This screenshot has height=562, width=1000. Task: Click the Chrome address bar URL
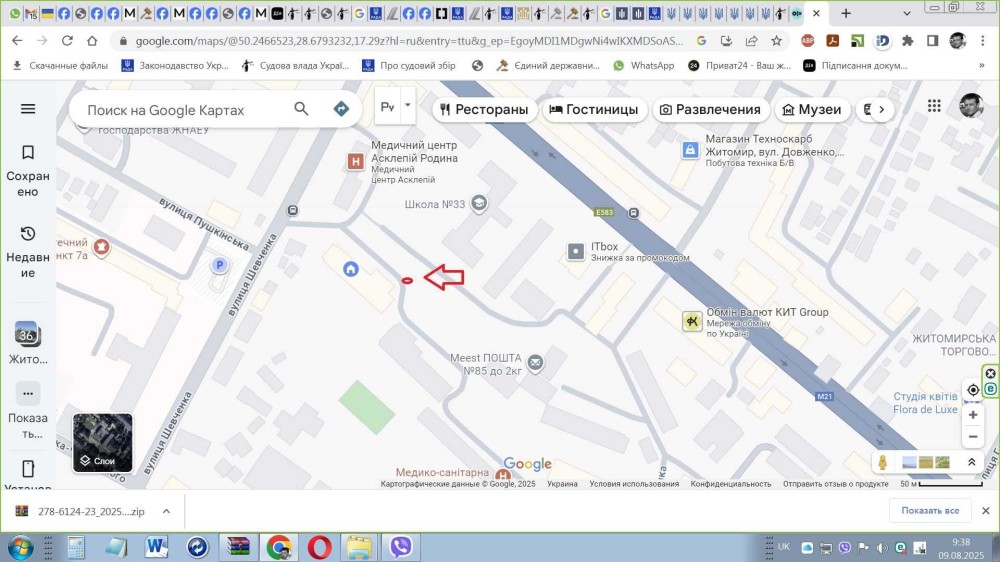pos(408,41)
